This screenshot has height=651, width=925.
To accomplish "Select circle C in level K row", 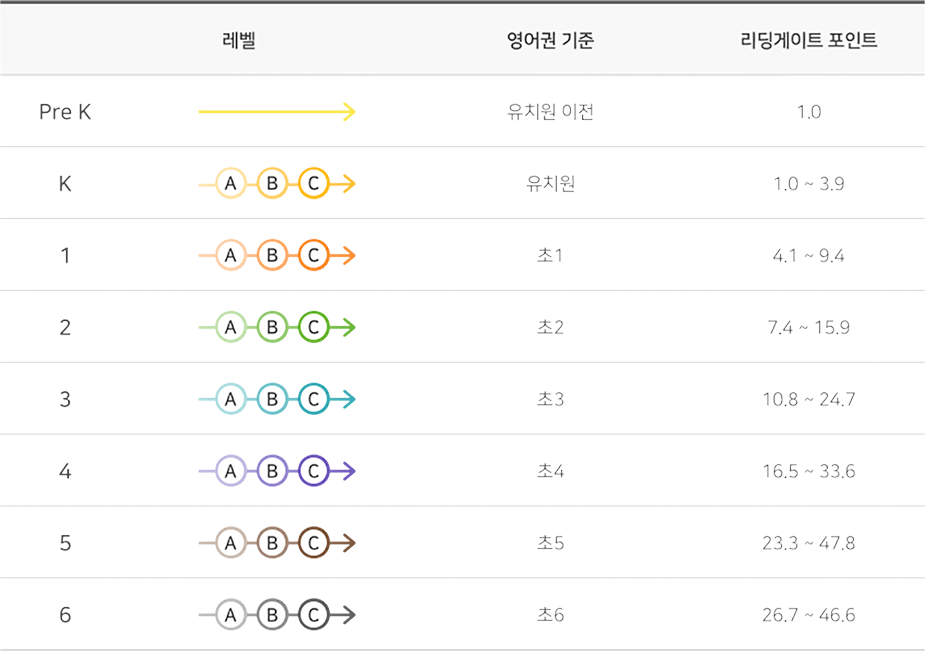I will click(313, 183).
